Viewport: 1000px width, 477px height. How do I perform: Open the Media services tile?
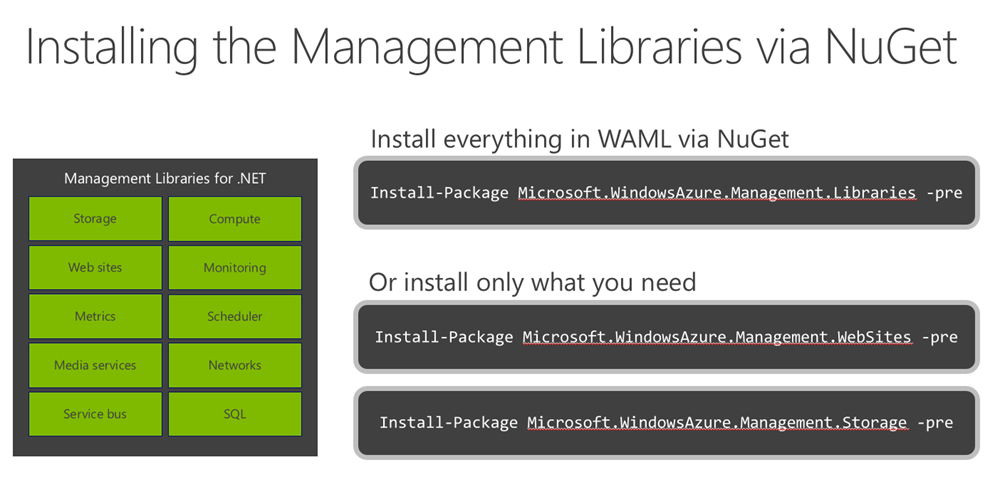95,365
